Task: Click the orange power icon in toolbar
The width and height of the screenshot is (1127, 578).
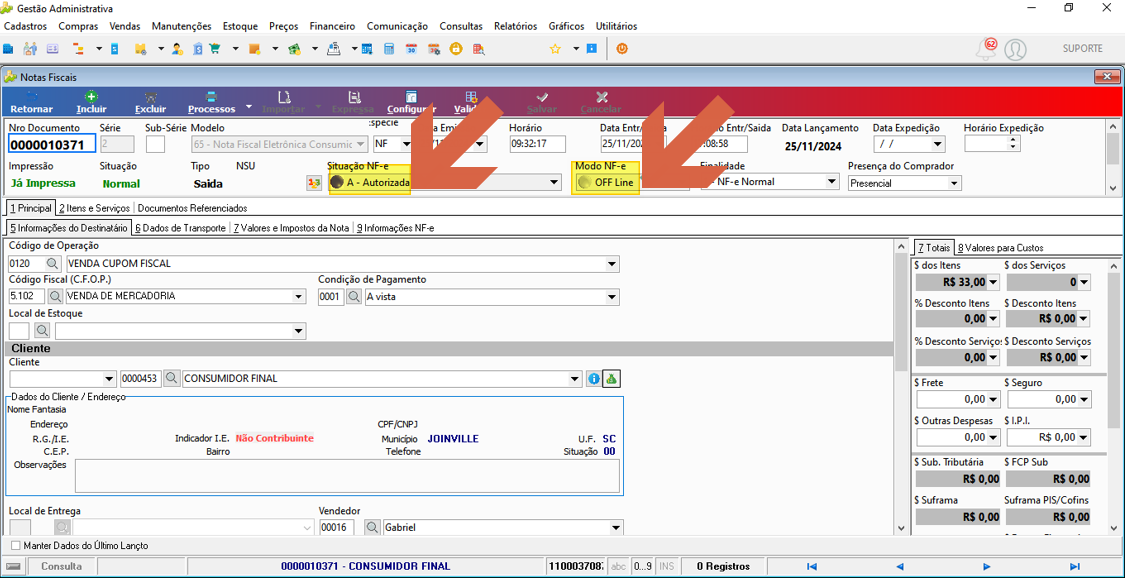Action: 622,49
